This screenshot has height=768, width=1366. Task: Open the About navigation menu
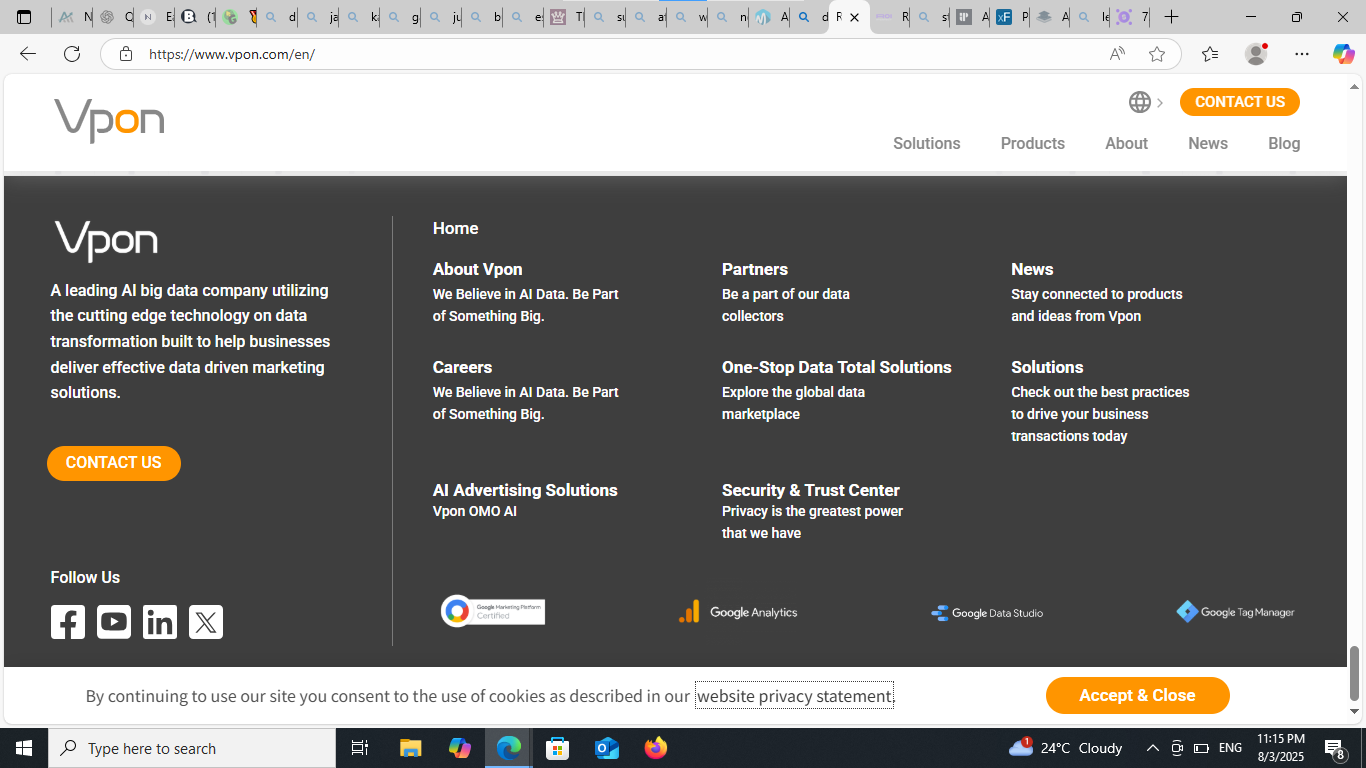[x=1126, y=143]
